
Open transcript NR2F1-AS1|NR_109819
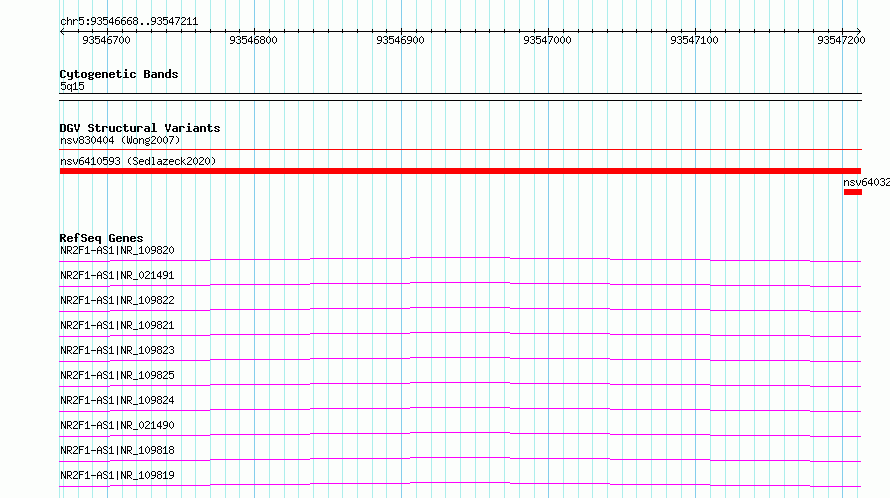click(x=117, y=475)
